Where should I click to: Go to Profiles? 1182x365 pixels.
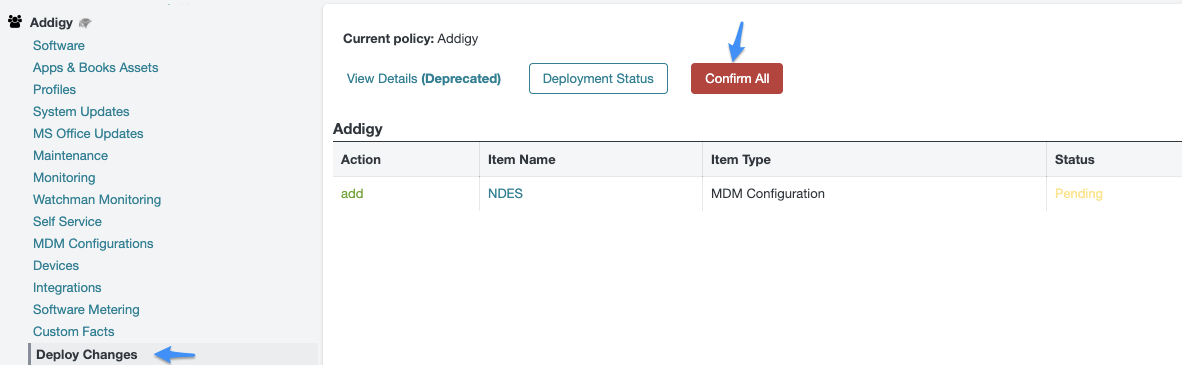(x=54, y=90)
